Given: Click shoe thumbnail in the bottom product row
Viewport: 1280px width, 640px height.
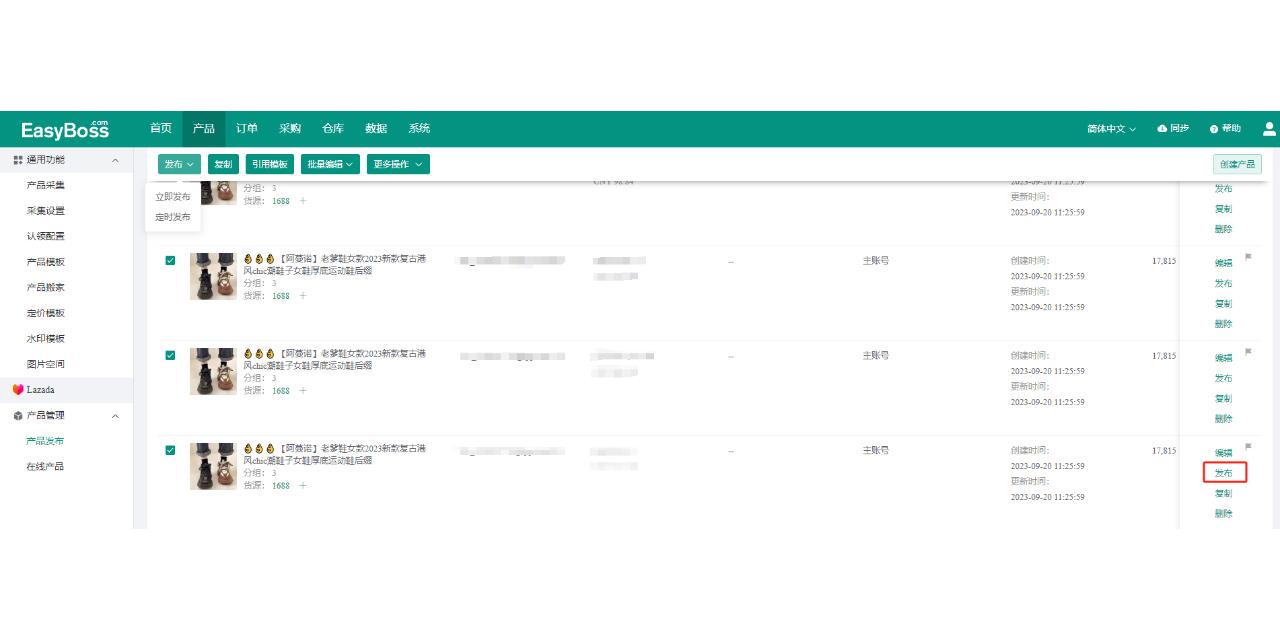Looking at the screenshot, I should click(x=213, y=466).
